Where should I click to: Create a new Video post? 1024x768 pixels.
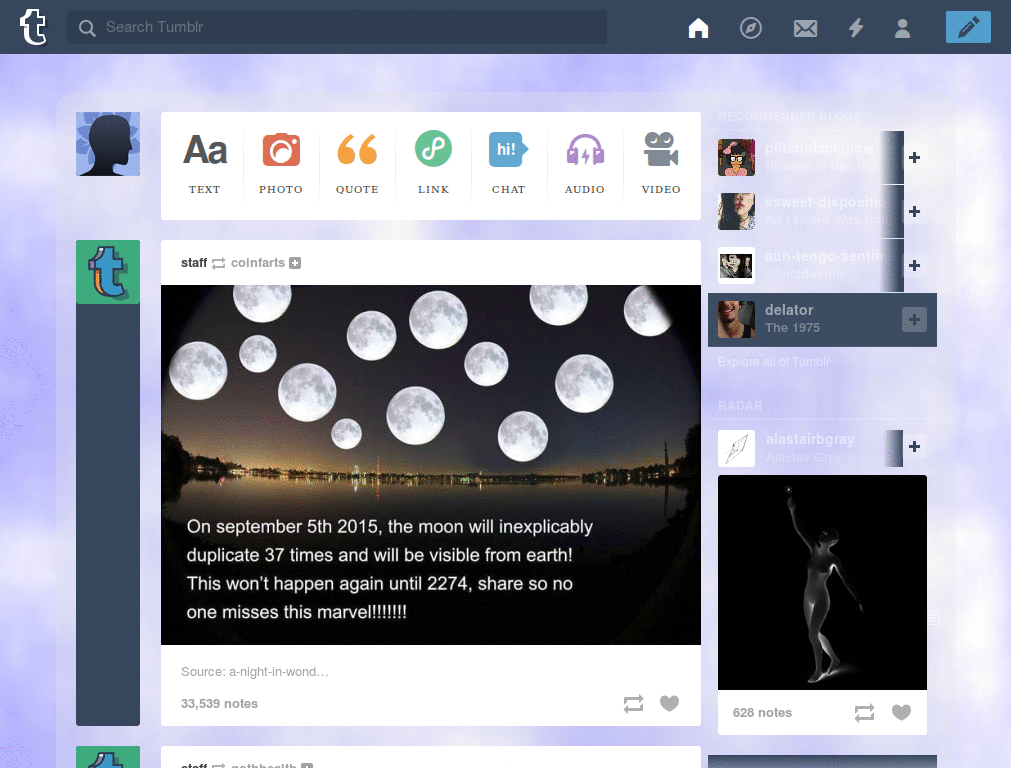pos(661,163)
